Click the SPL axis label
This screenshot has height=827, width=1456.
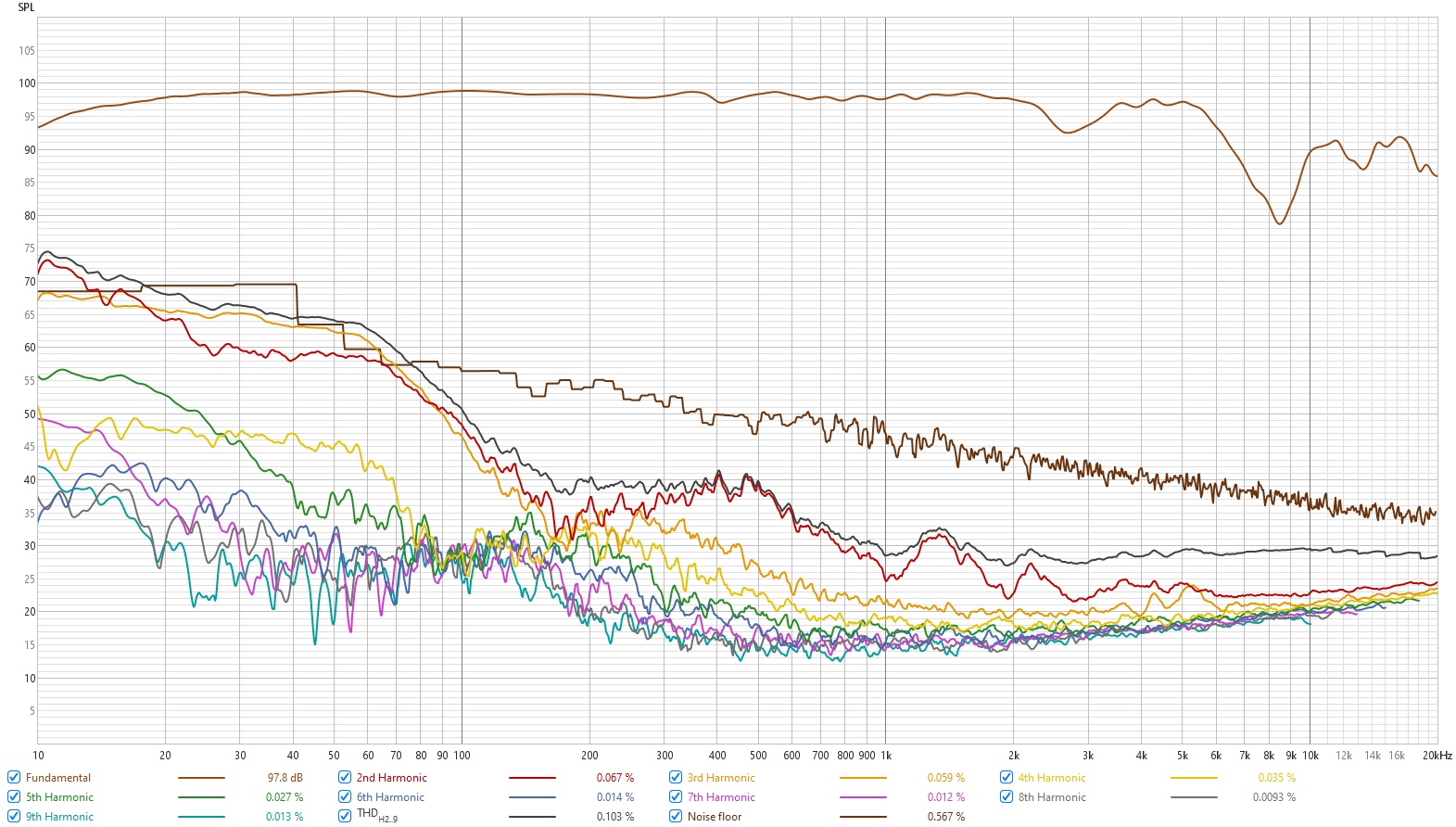point(26,7)
